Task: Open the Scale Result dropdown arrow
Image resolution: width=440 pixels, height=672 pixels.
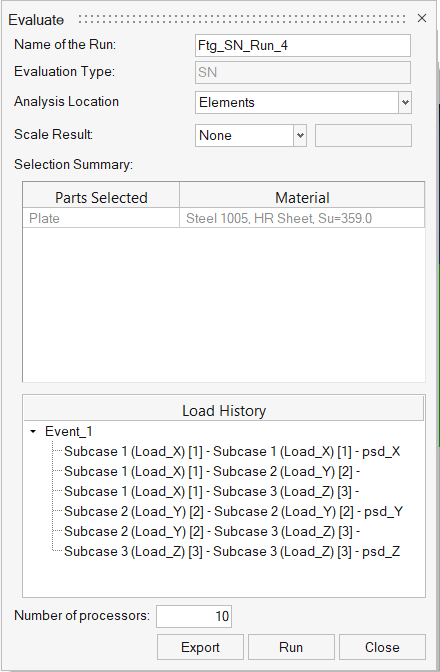Action: tap(300, 135)
